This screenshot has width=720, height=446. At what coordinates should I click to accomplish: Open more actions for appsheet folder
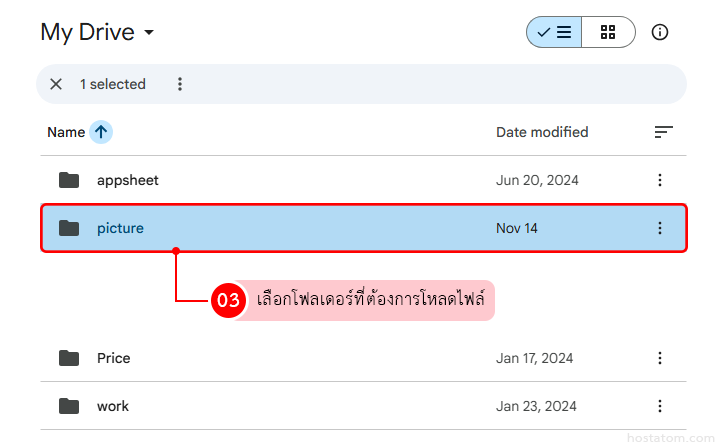click(x=660, y=180)
